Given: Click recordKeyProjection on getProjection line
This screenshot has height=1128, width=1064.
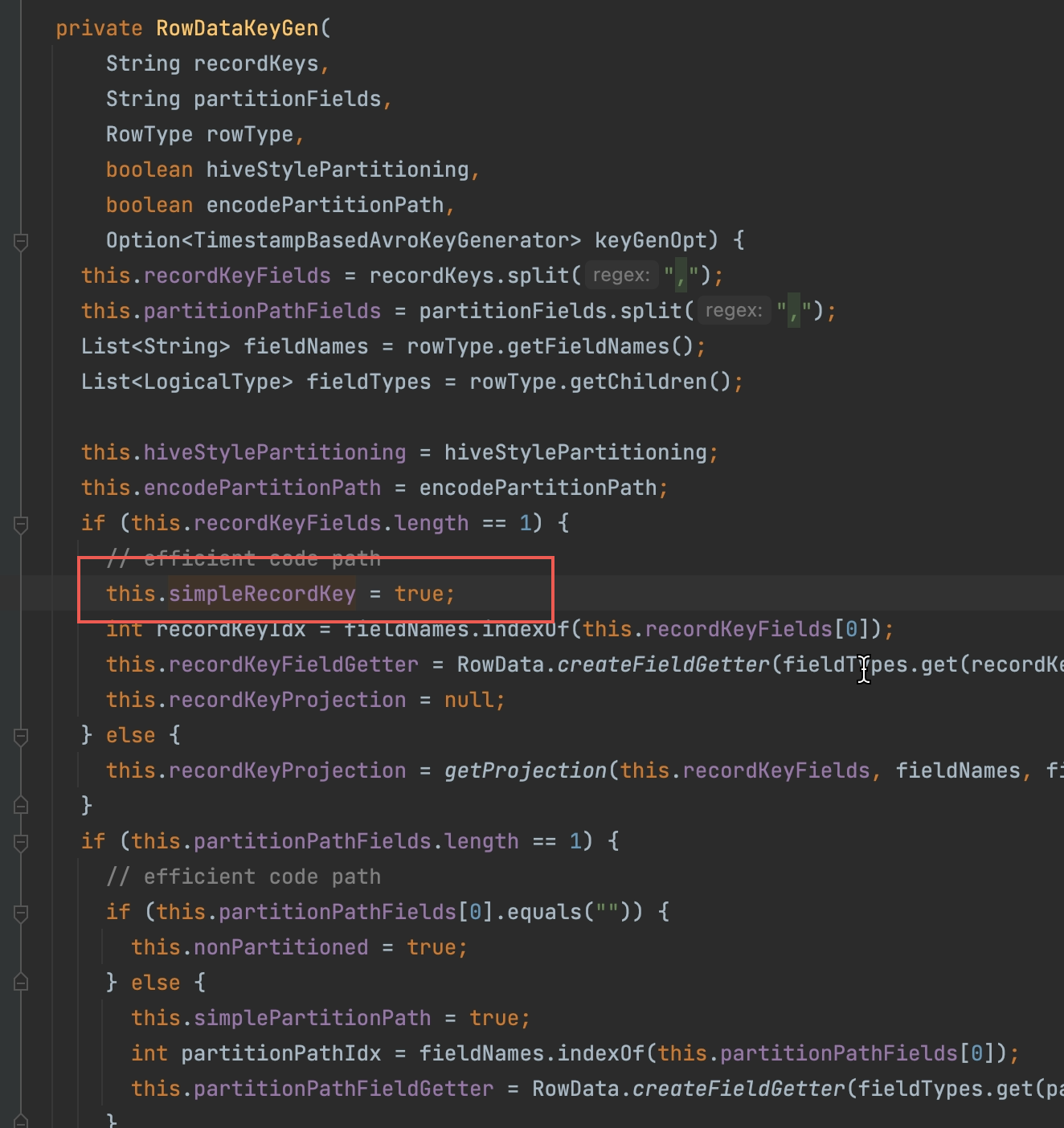Looking at the screenshot, I should pyautogui.click(x=287, y=770).
